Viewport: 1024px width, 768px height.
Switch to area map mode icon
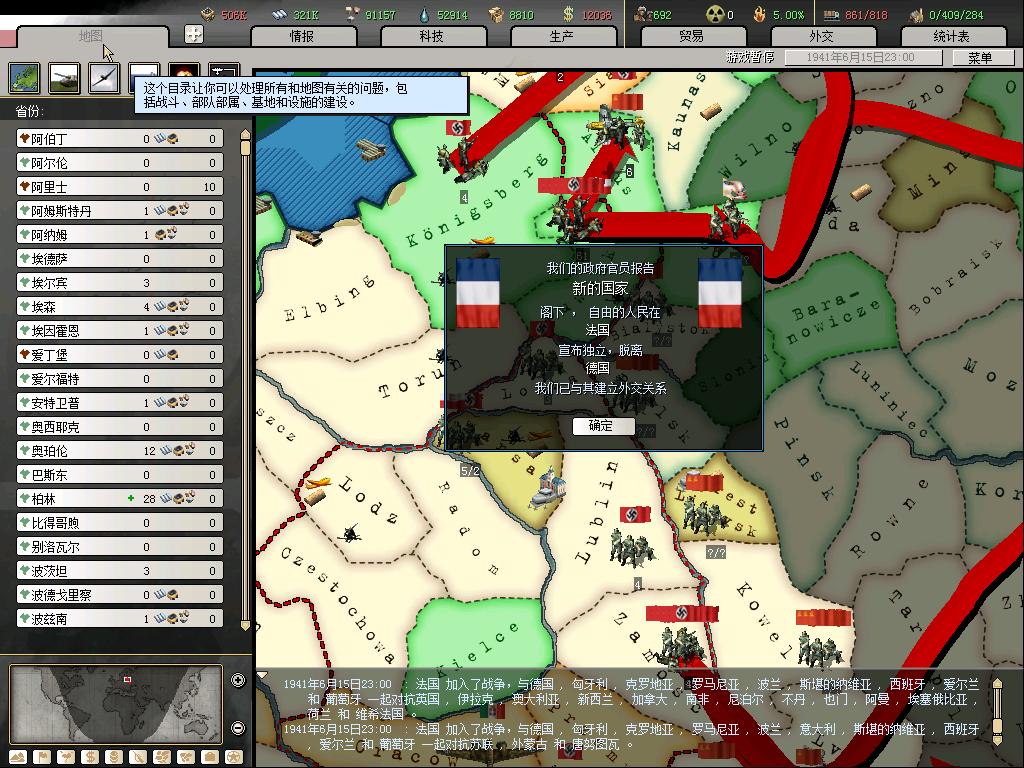186,758
